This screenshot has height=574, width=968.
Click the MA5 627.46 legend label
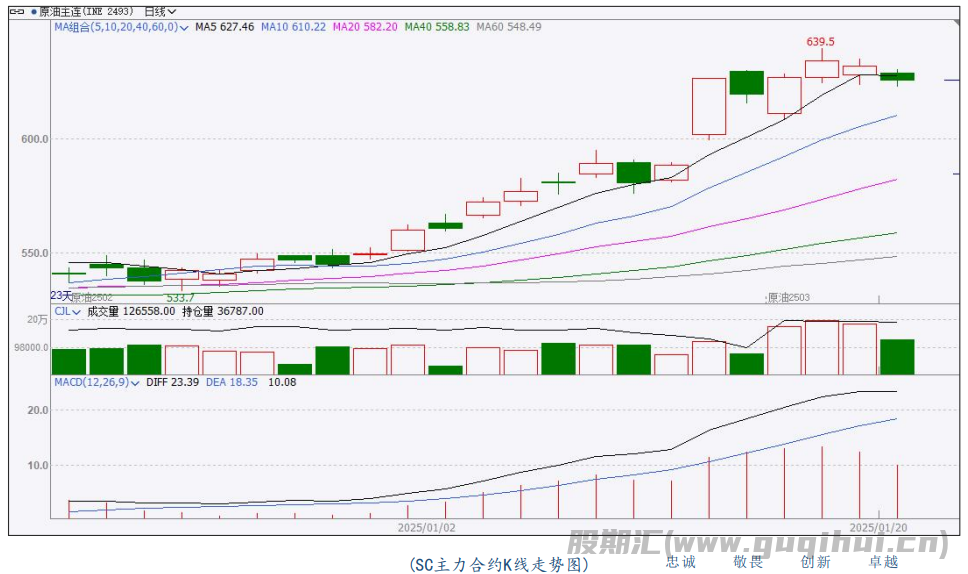pos(225,27)
